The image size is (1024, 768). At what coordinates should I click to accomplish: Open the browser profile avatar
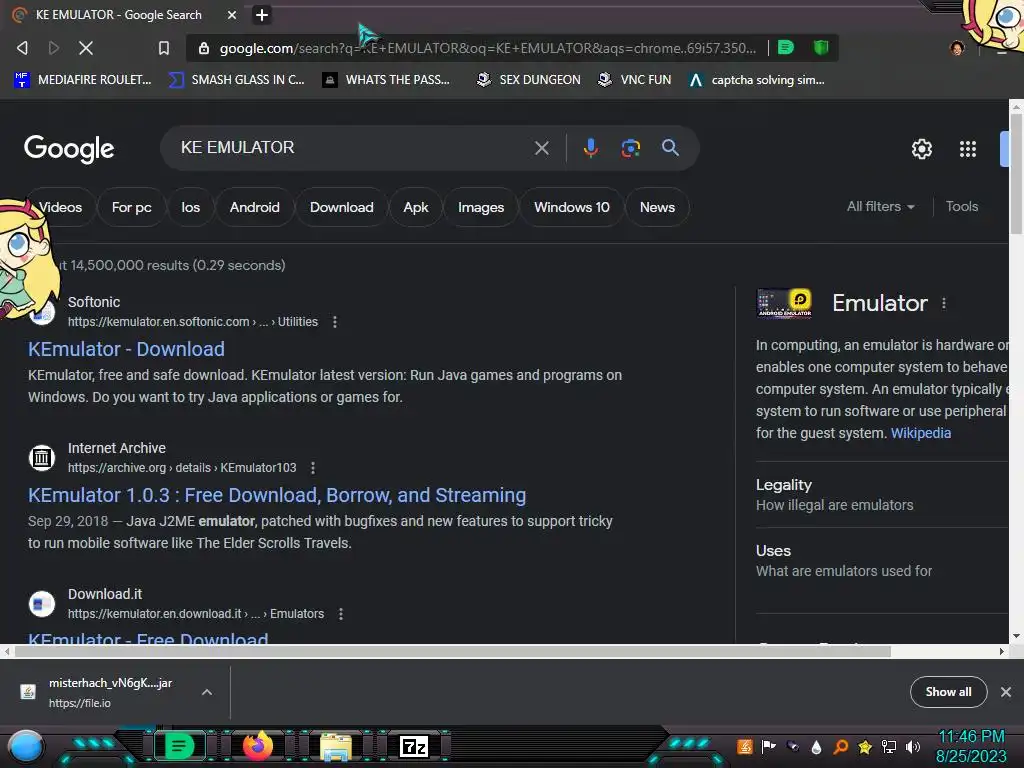[x=957, y=48]
